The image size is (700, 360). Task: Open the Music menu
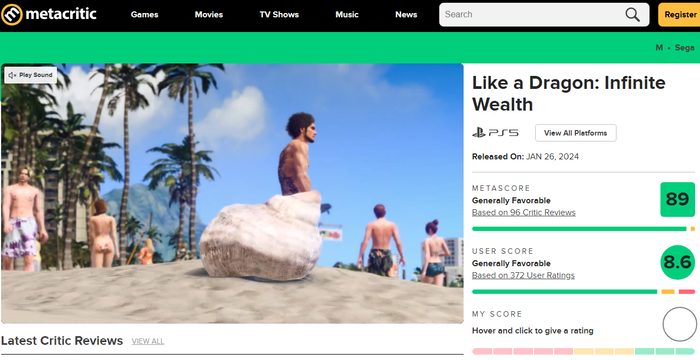(347, 15)
